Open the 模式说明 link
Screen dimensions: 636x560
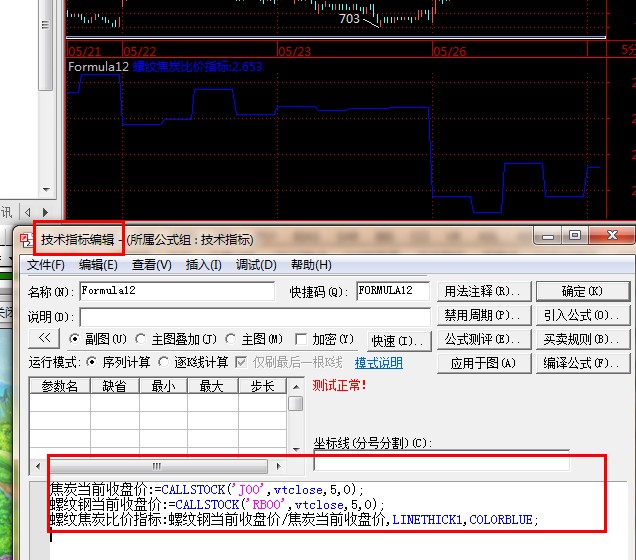[x=379, y=363]
